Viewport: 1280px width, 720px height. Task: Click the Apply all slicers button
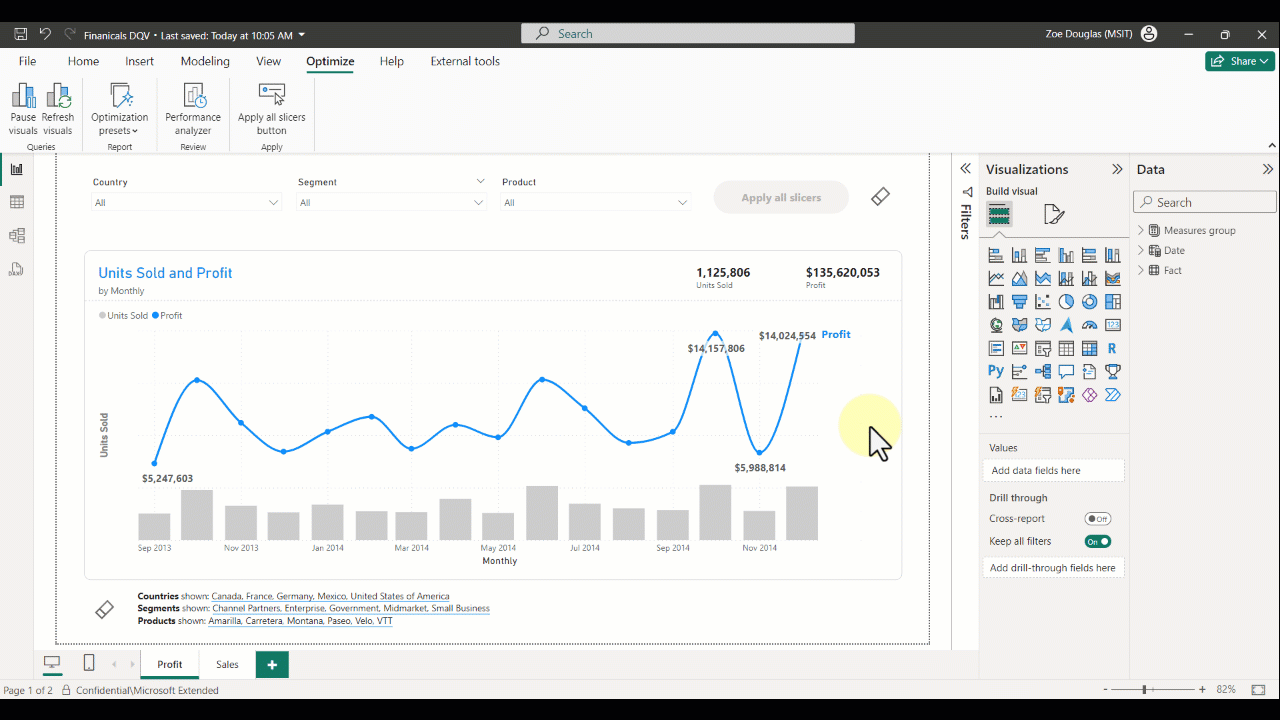(x=781, y=196)
